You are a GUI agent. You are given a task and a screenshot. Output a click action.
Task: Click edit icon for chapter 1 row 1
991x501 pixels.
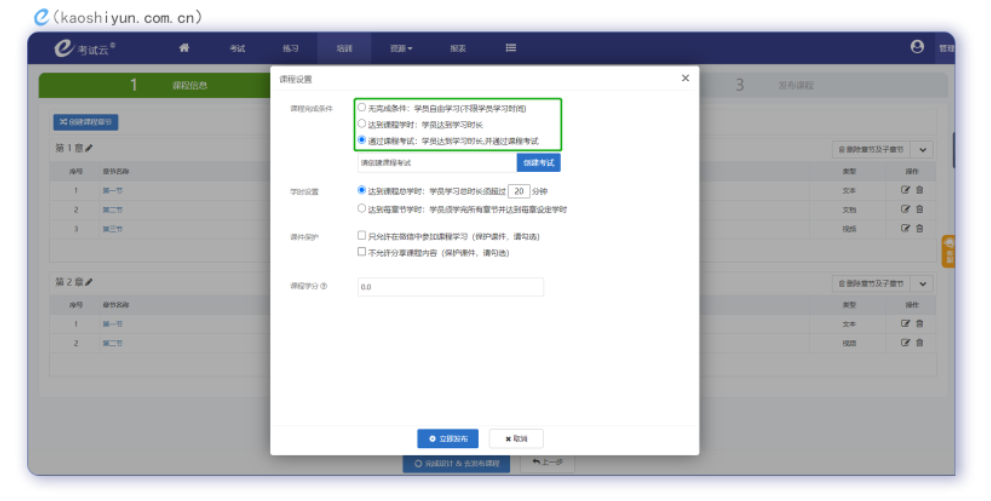(905, 189)
